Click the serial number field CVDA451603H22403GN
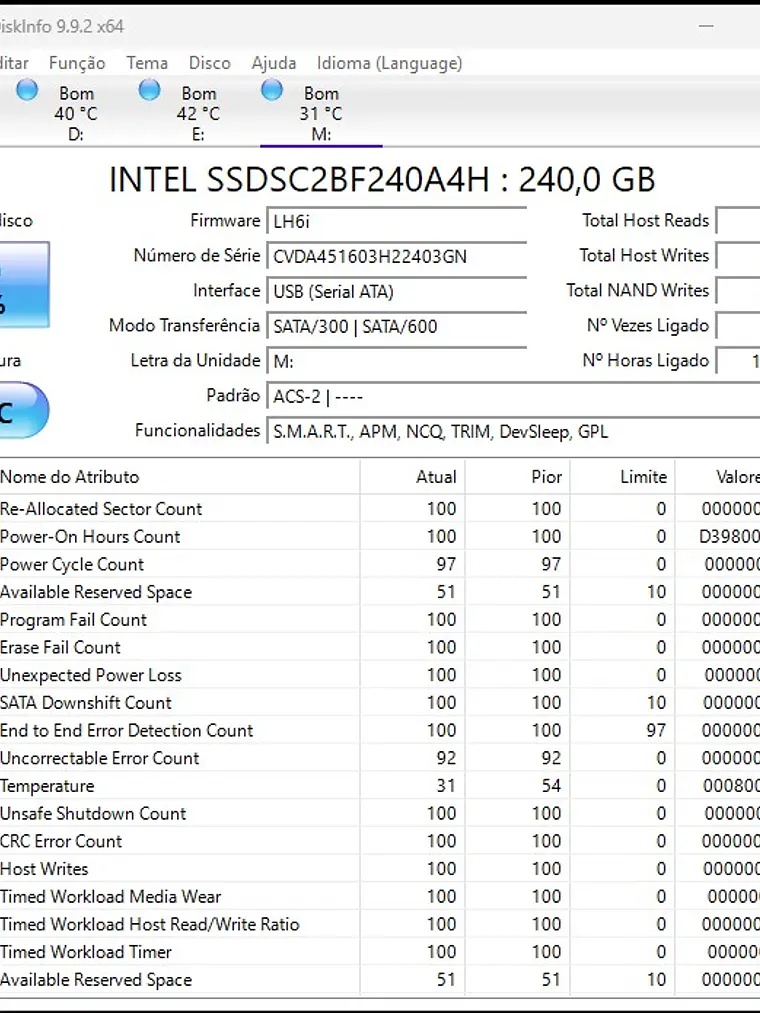The image size is (760, 1013). click(397, 256)
